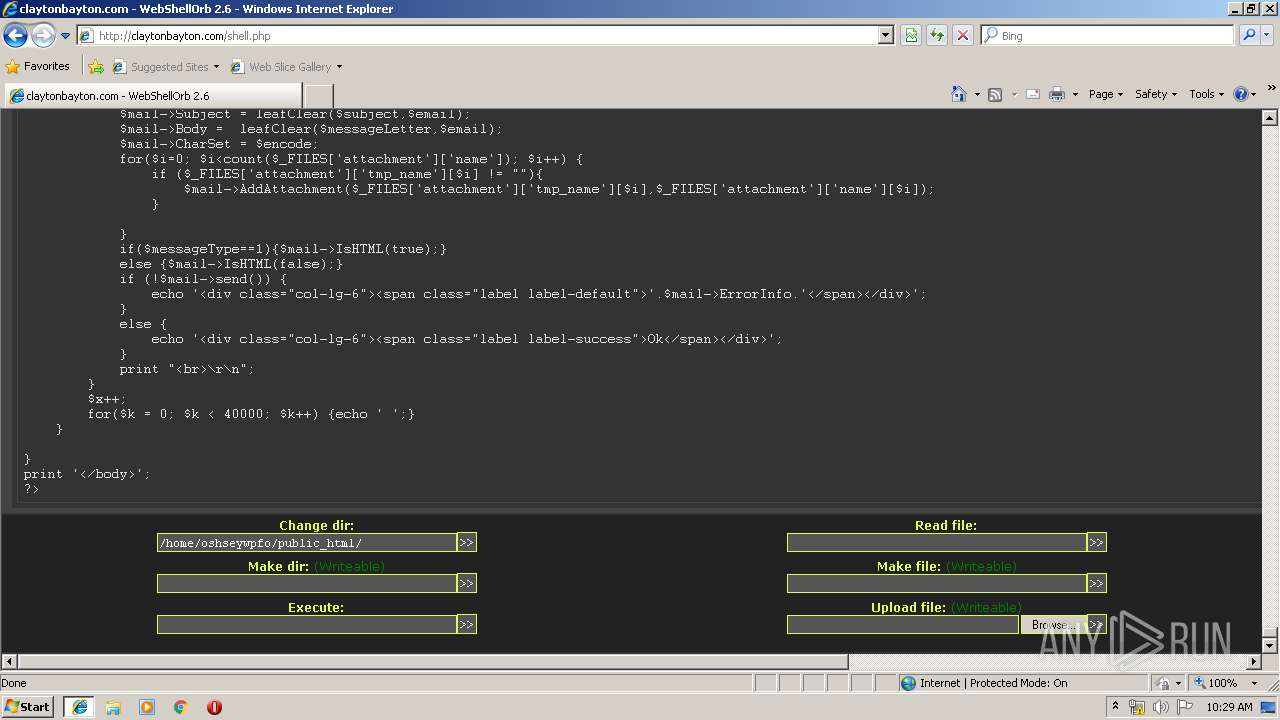This screenshot has width=1280, height=720.
Task: Expand the Print options dropdown arrow
Action: (1075, 94)
